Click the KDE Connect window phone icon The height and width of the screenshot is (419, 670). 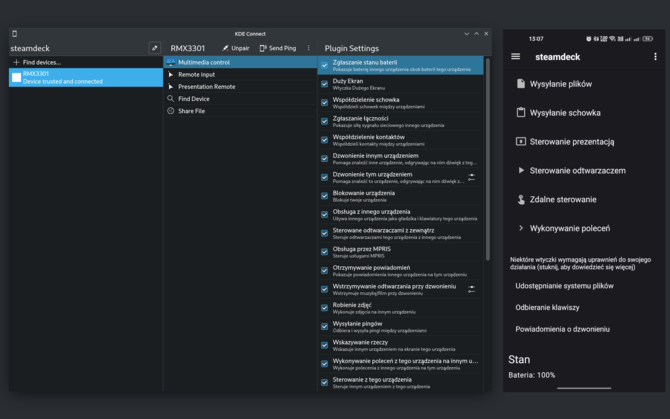pos(15,34)
